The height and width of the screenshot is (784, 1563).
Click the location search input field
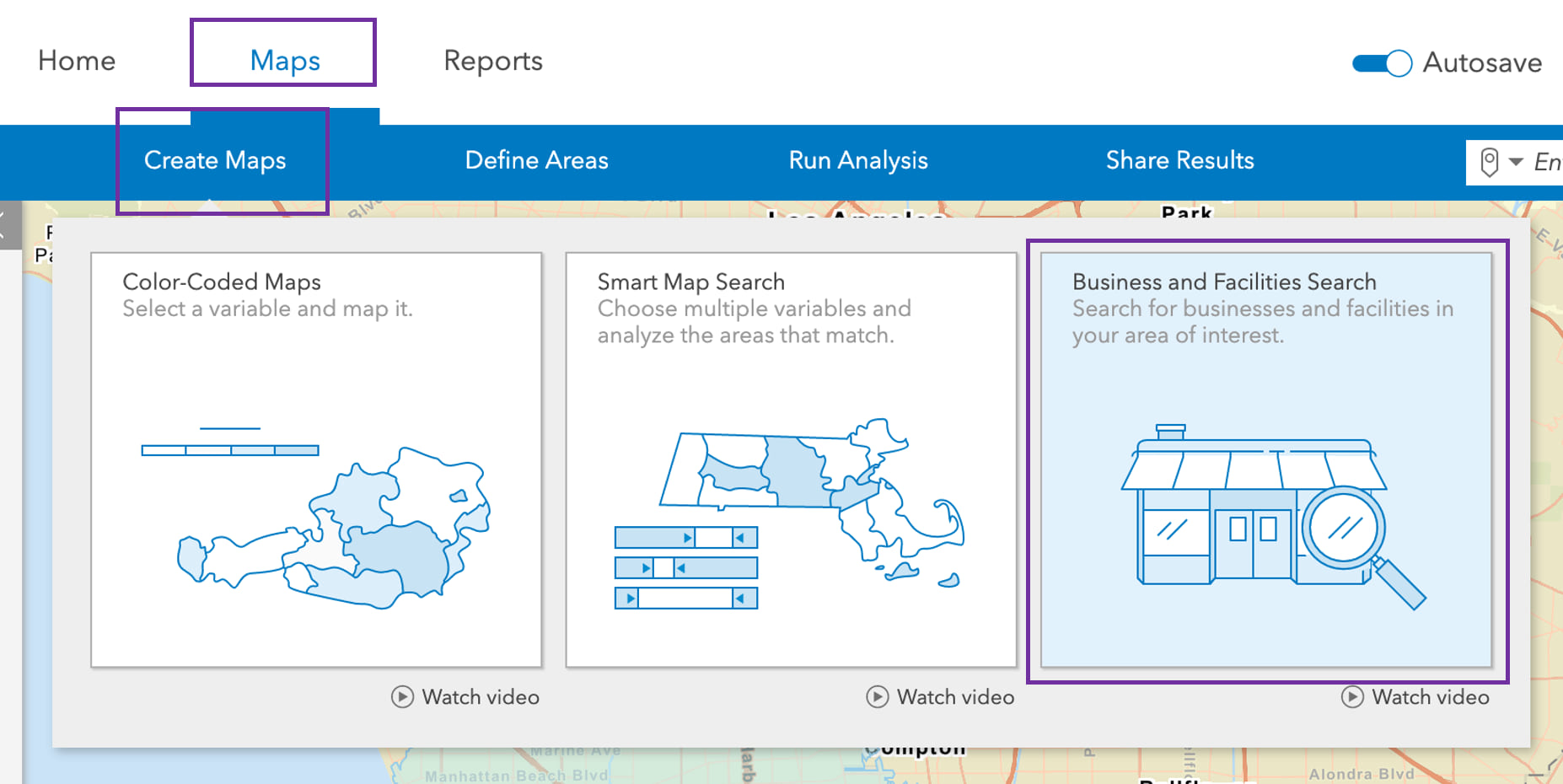pos(1547,162)
